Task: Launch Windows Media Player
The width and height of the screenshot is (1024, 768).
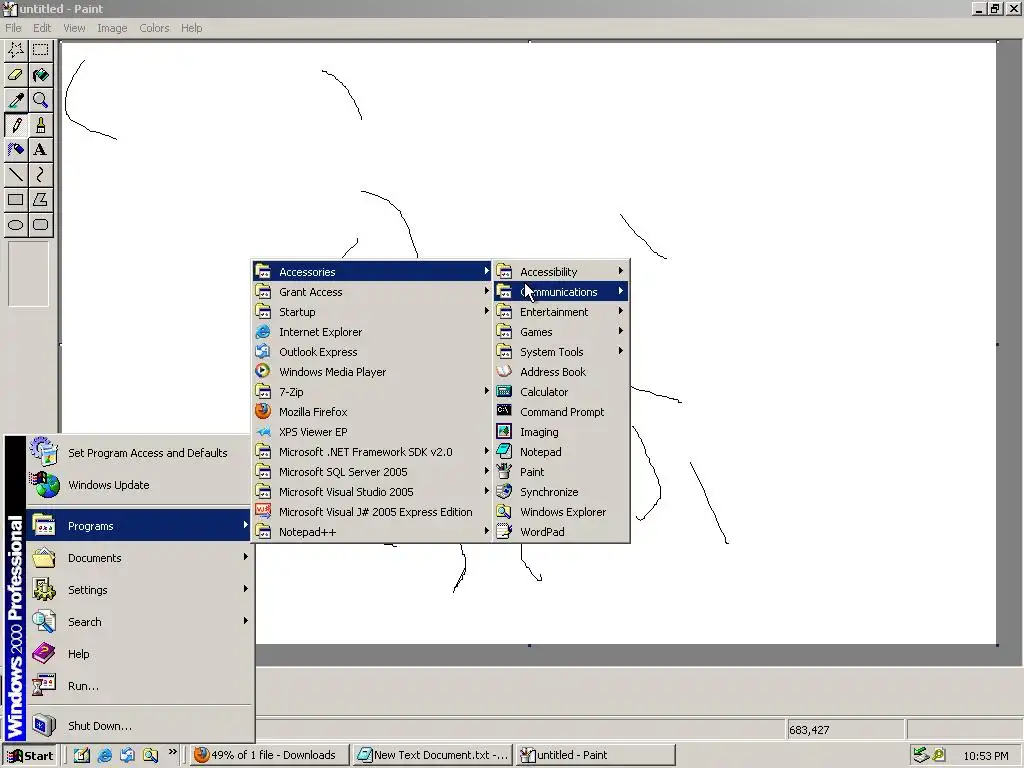Action: tap(372, 372)
